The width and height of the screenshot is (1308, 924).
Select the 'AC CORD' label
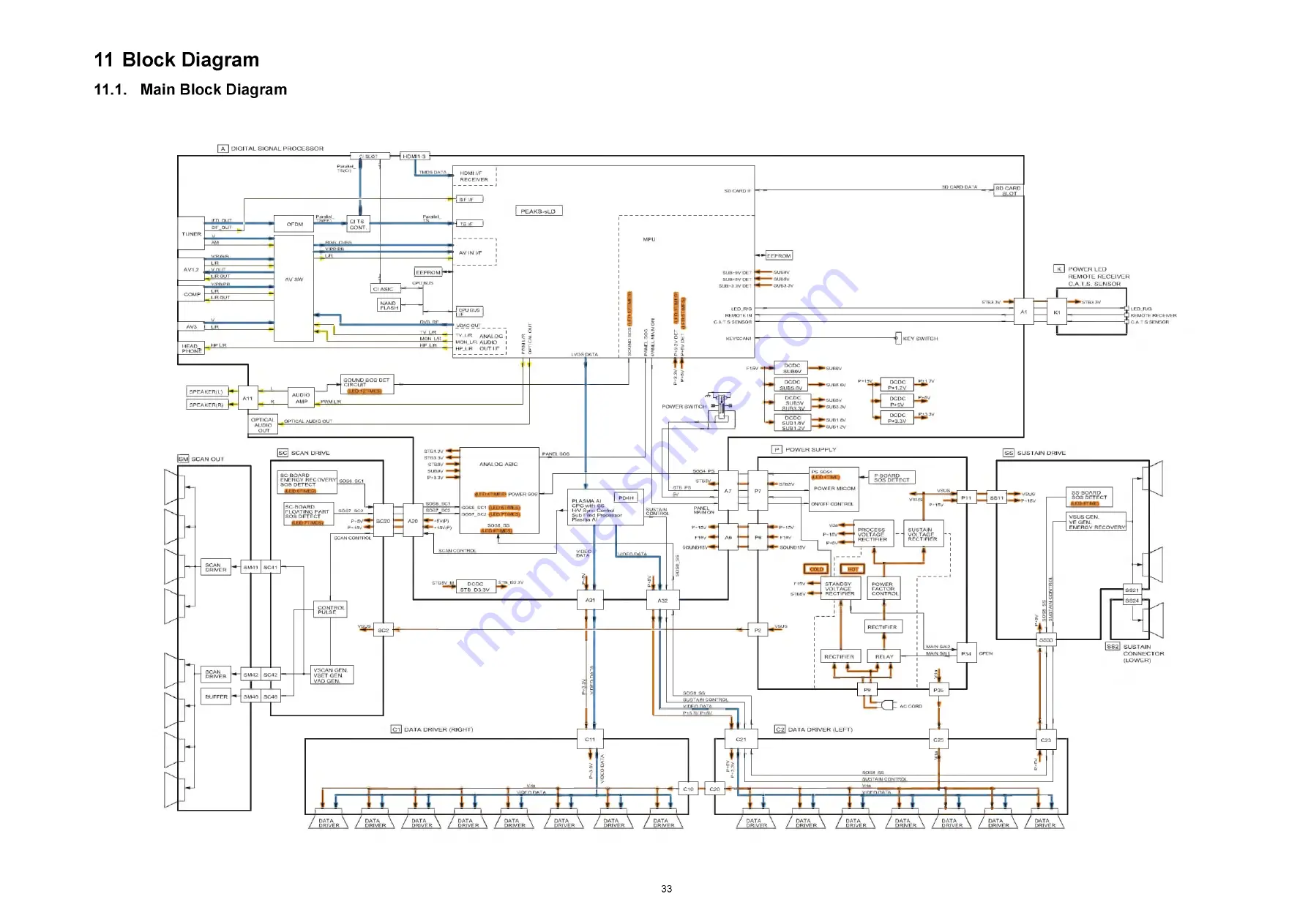pyautogui.click(x=911, y=707)
